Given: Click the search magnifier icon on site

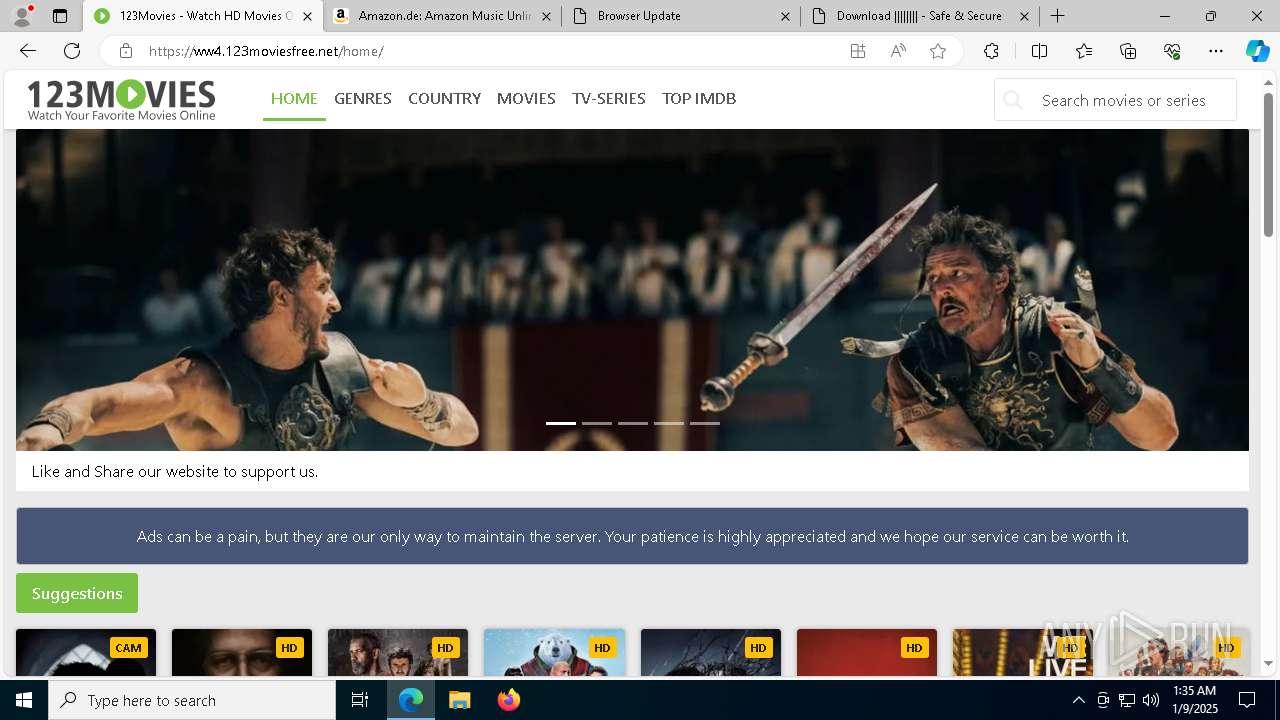Looking at the screenshot, I should 1013,100.
